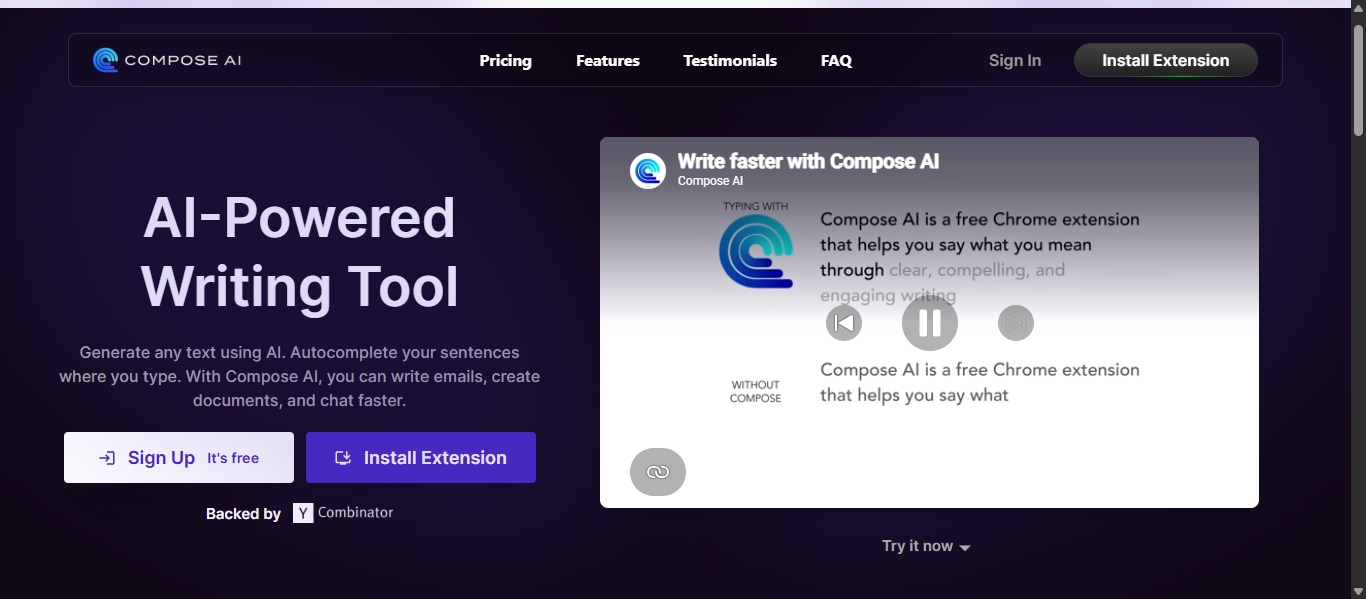Skip forward in the demo video

pyautogui.click(x=1015, y=322)
